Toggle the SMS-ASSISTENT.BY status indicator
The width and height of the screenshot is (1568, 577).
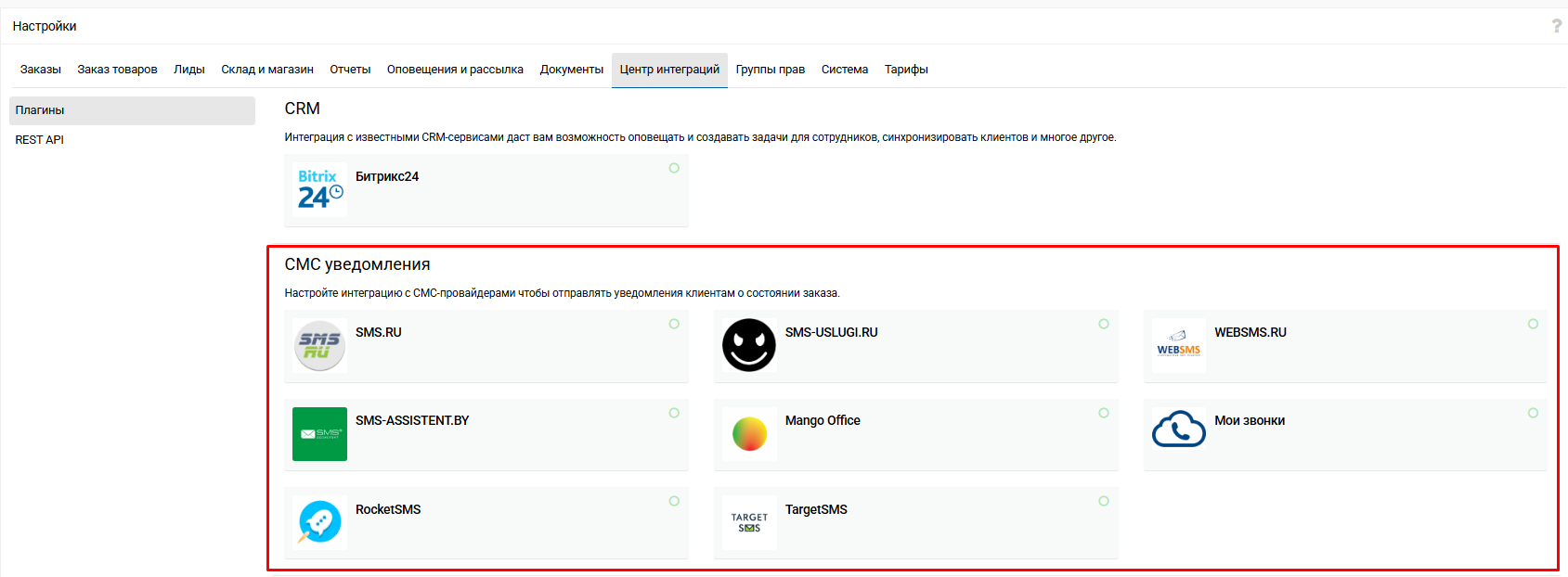pos(674,413)
